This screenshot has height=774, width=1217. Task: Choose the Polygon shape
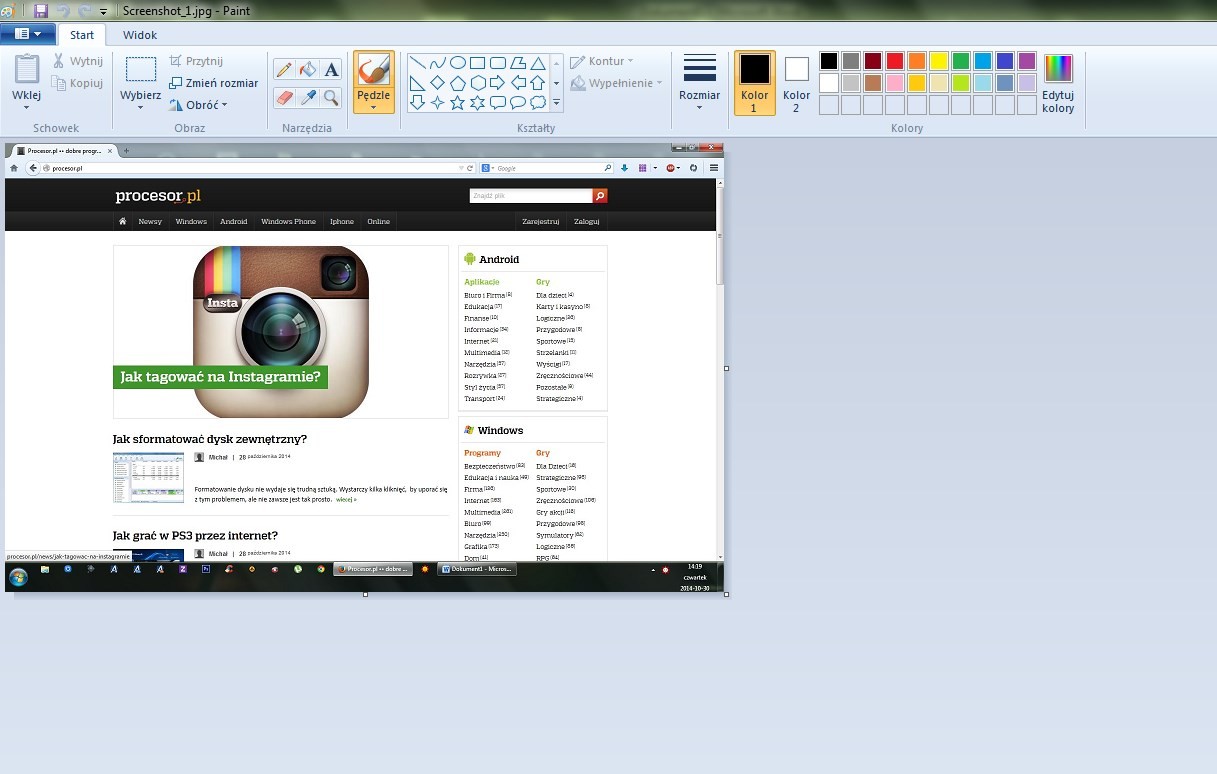click(x=518, y=63)
